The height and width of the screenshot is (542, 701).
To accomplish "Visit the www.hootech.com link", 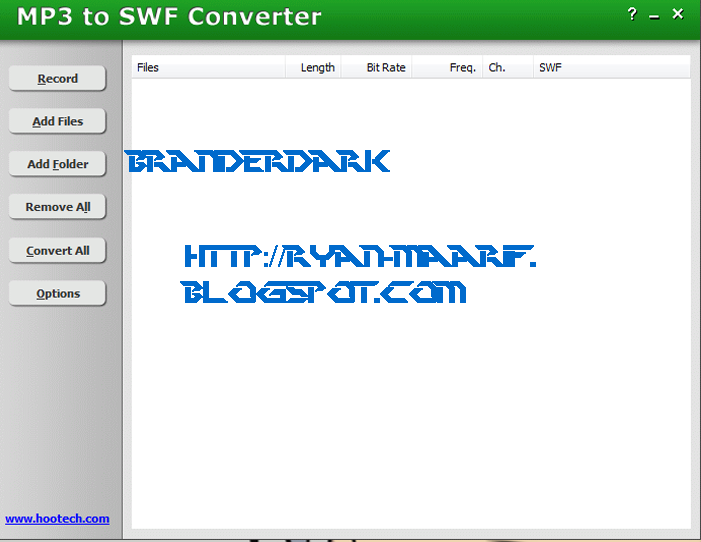I will point(57,519).
